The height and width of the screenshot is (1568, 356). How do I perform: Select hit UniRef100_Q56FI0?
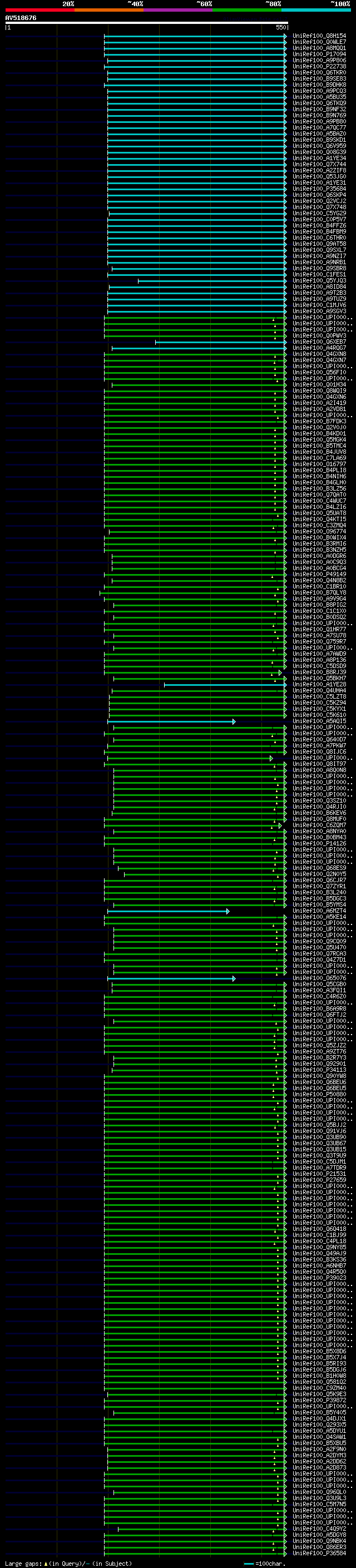[x=319, y=373]
